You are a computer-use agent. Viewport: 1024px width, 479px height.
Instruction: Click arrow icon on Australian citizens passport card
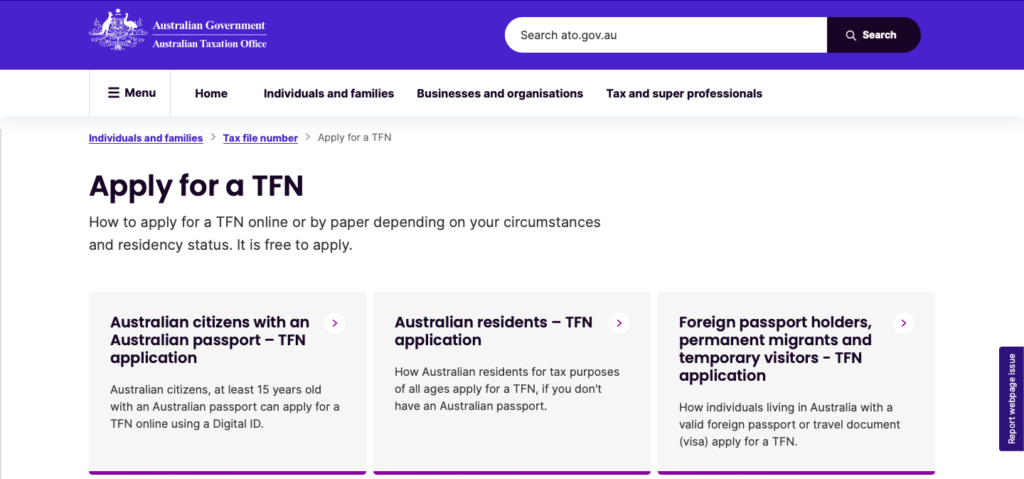point(334,323)
